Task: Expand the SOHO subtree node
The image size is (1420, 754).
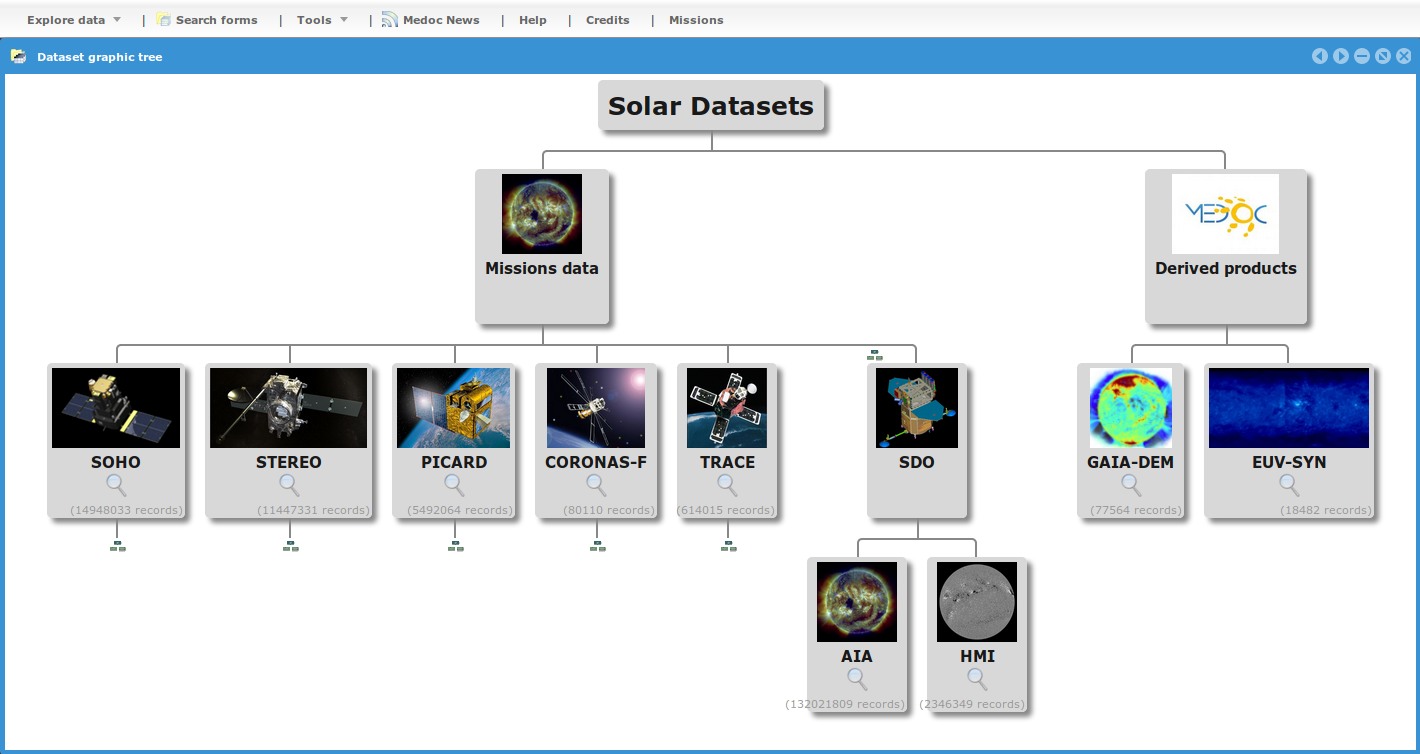Action: [117, 546]
